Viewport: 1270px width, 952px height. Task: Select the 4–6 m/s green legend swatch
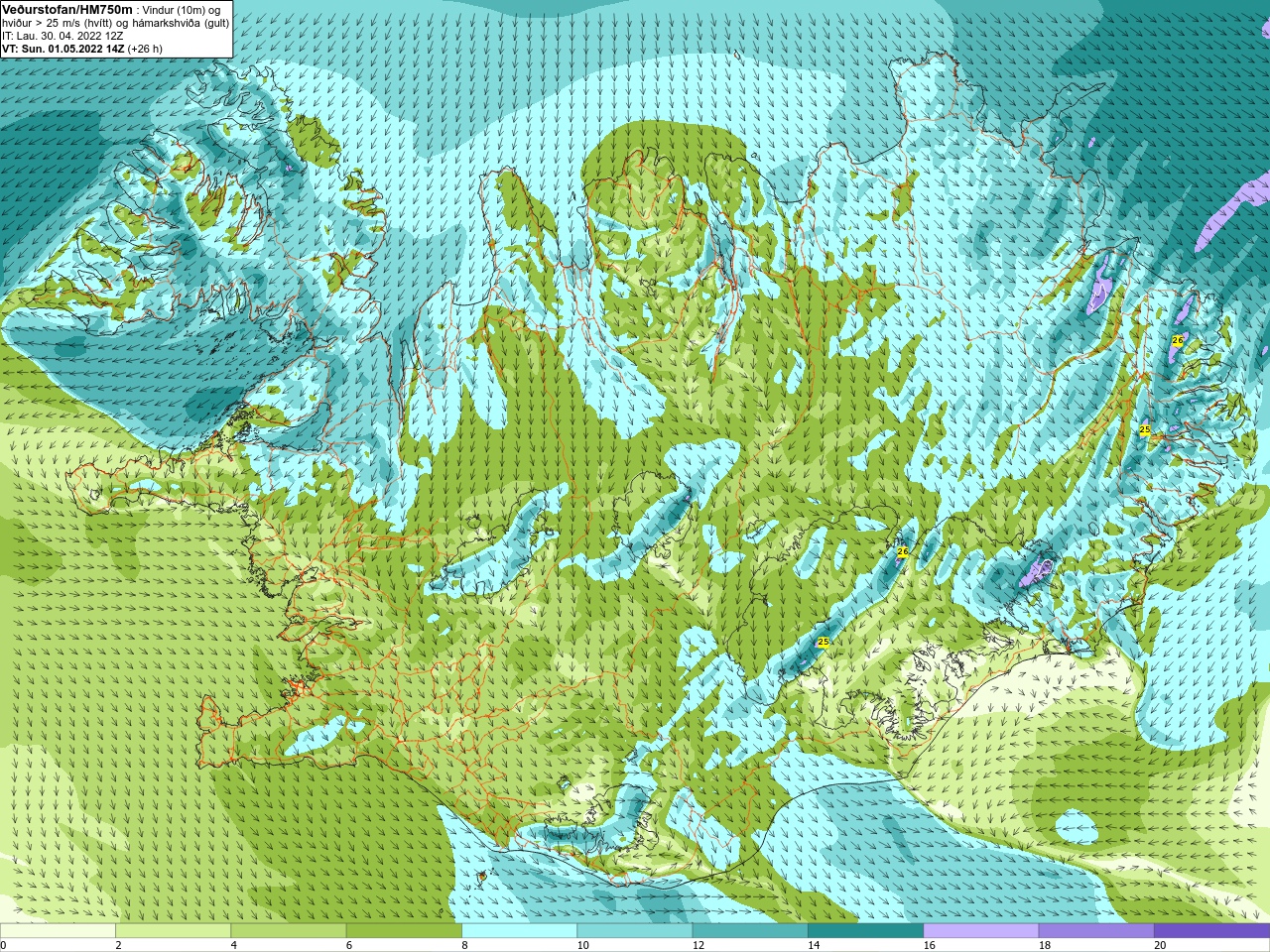tap(288, 931)
